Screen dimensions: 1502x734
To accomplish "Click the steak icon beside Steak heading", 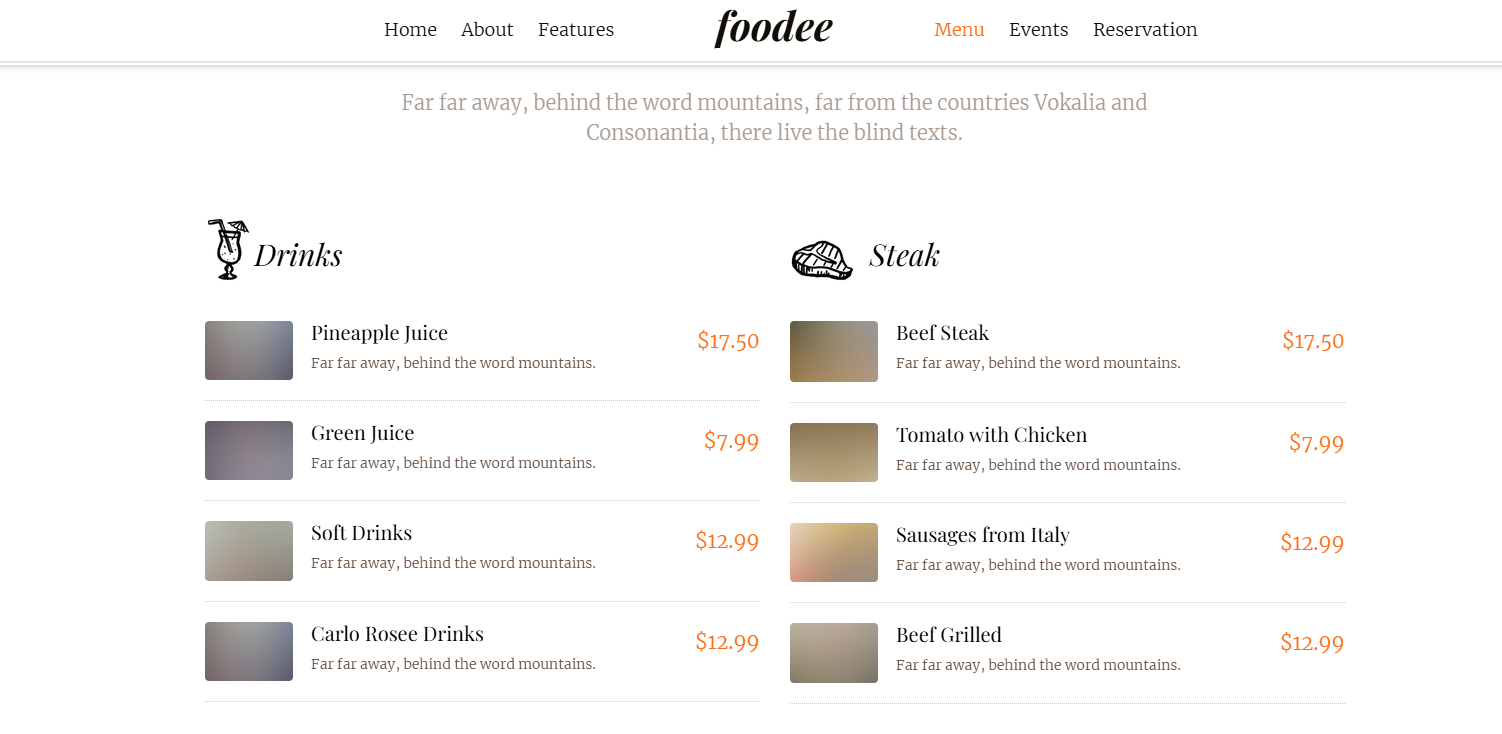I will pos(822,260).
